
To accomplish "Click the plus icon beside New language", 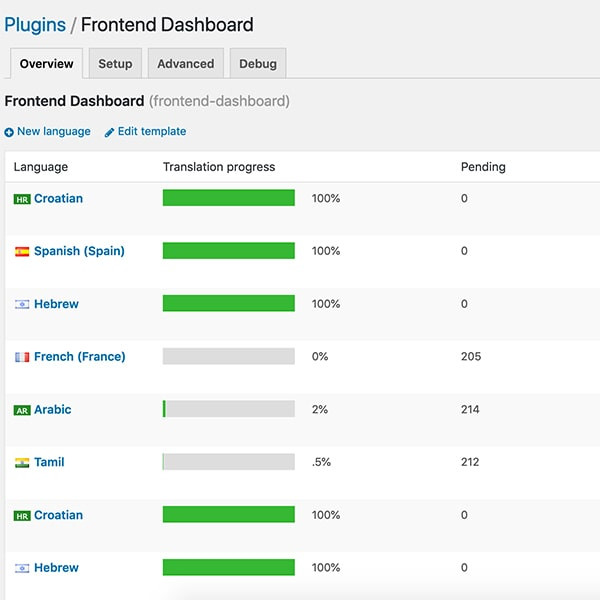I will point(9,132).
